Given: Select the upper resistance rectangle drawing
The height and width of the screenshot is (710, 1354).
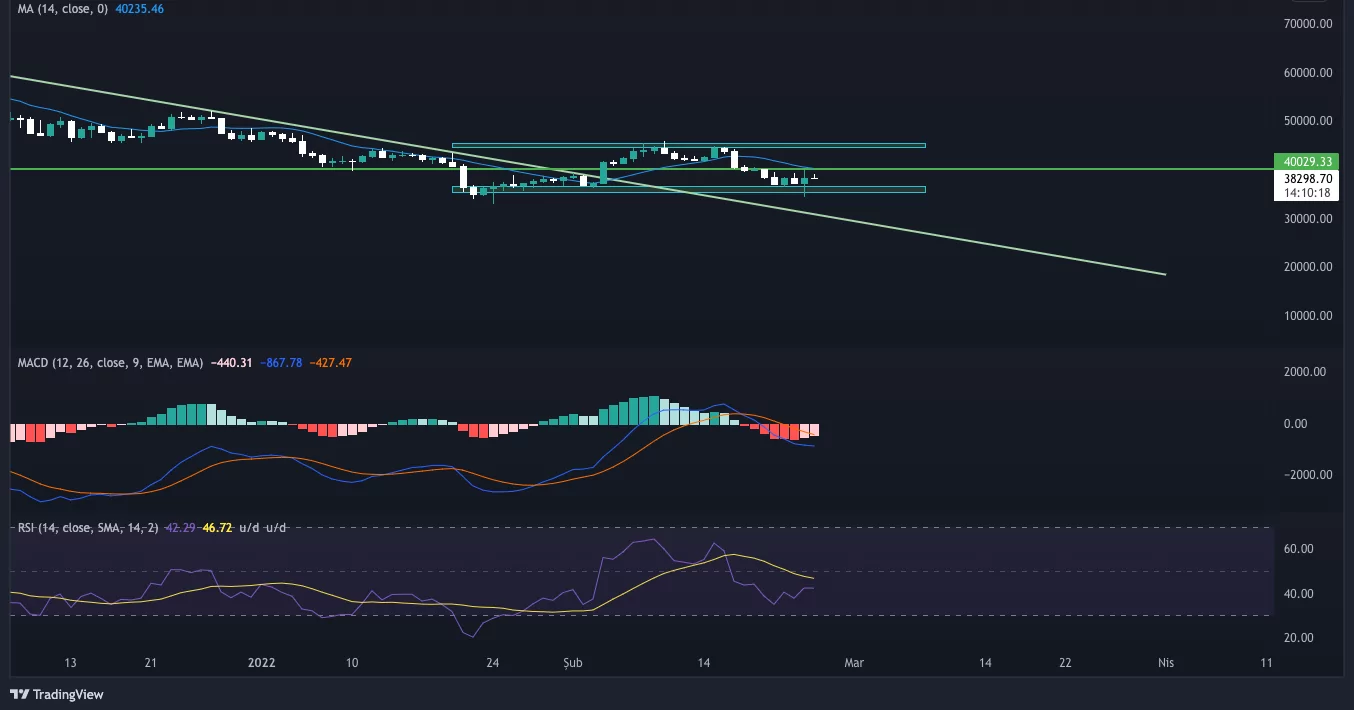Looking at the screenshot, I should (688, 146).
